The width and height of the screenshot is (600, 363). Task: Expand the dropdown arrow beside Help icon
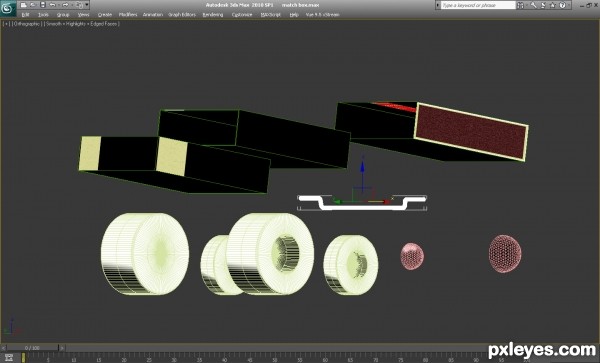coord(569,5)
